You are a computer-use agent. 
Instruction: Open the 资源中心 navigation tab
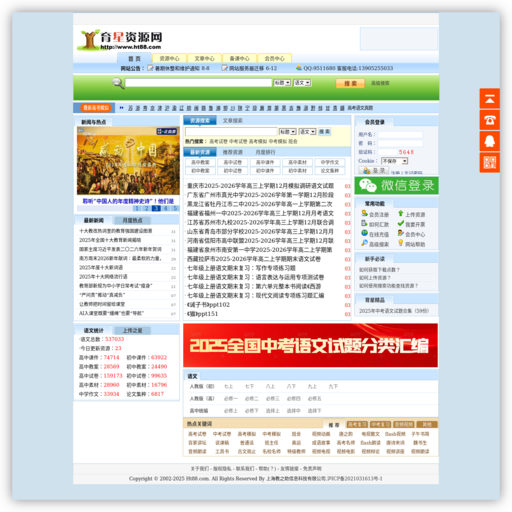click(x=169, y=58)
